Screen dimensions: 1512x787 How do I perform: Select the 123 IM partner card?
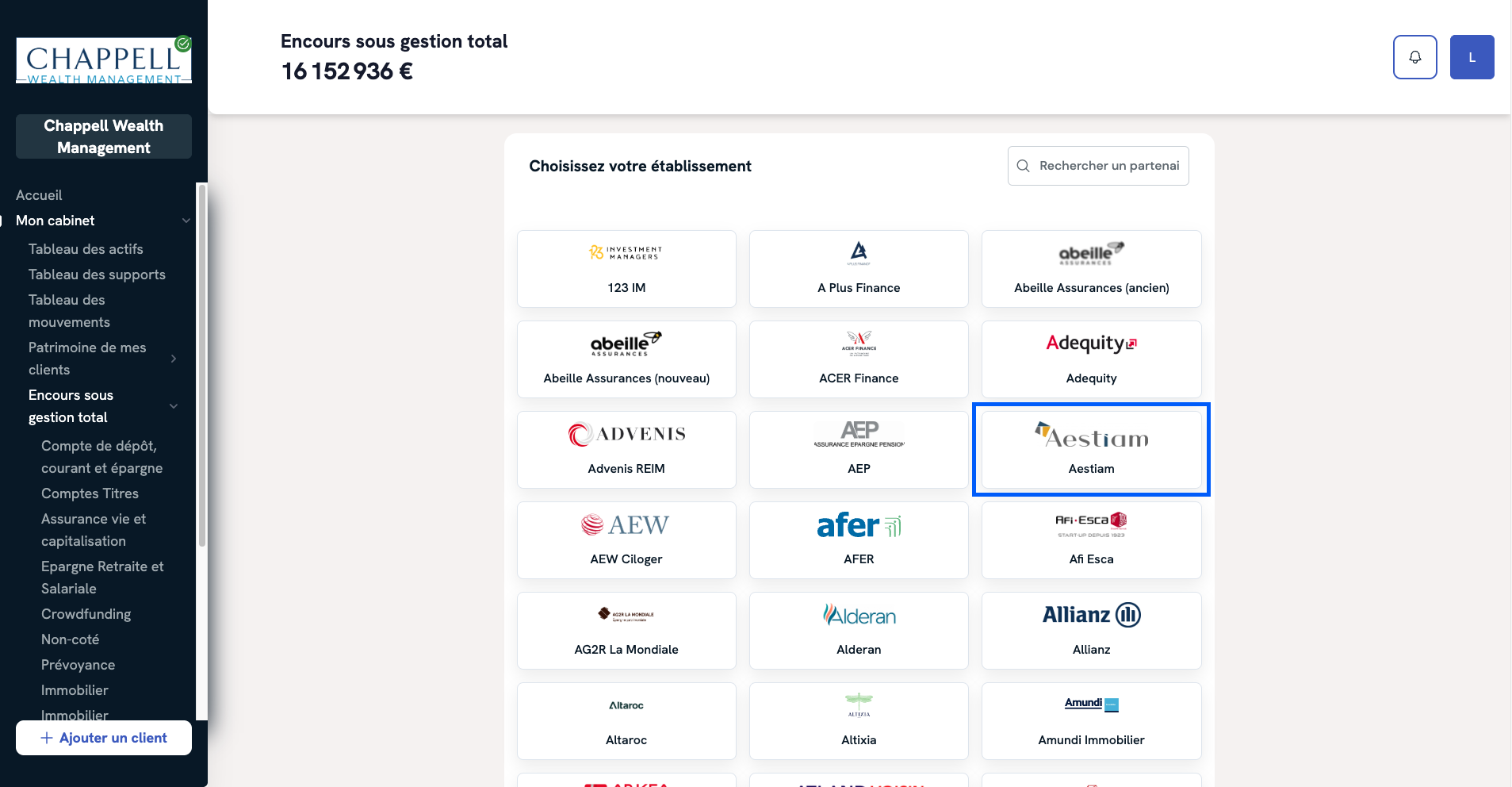click(626, 269)
